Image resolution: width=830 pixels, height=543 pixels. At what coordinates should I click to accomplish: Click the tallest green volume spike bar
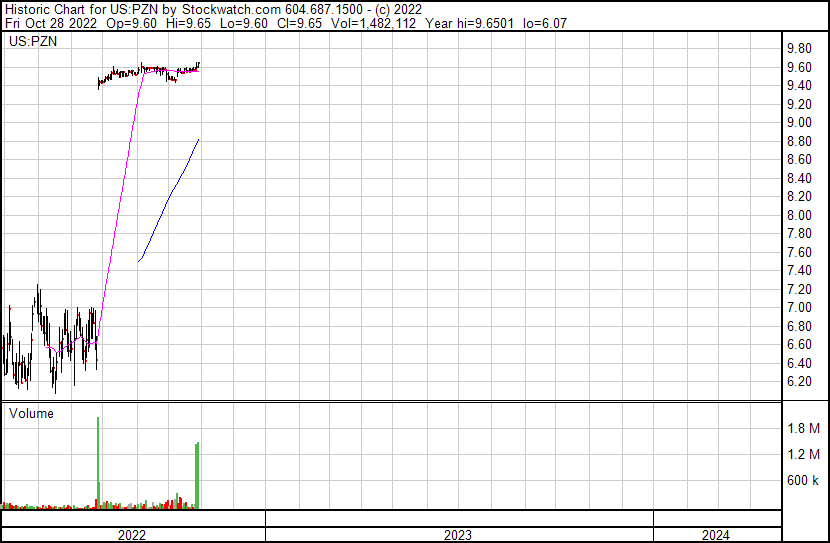pyautogui.click(x=98, y=463)
